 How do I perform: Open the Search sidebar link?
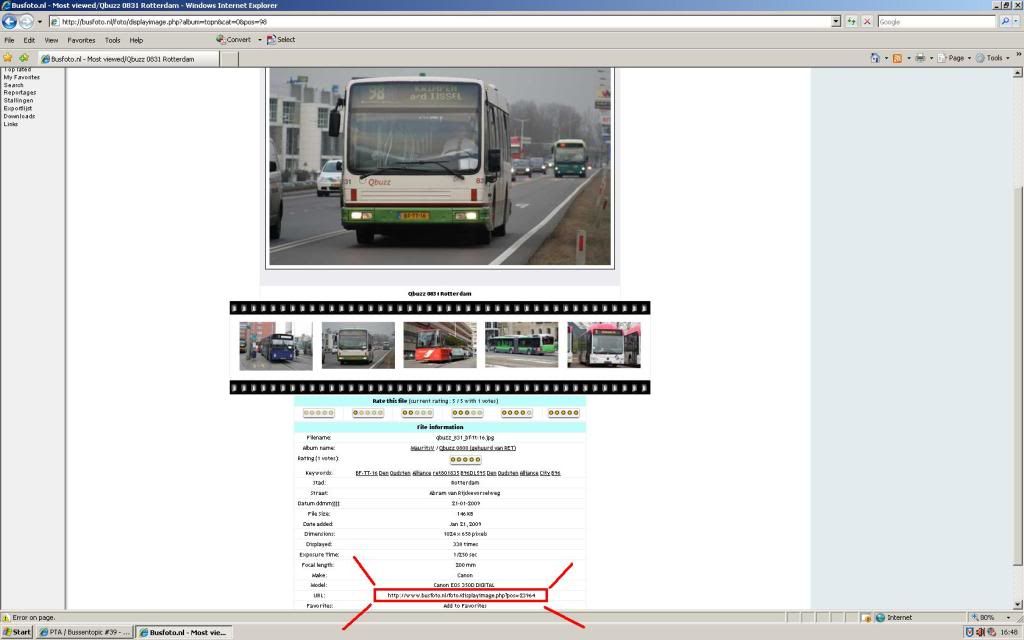(13, 85)
